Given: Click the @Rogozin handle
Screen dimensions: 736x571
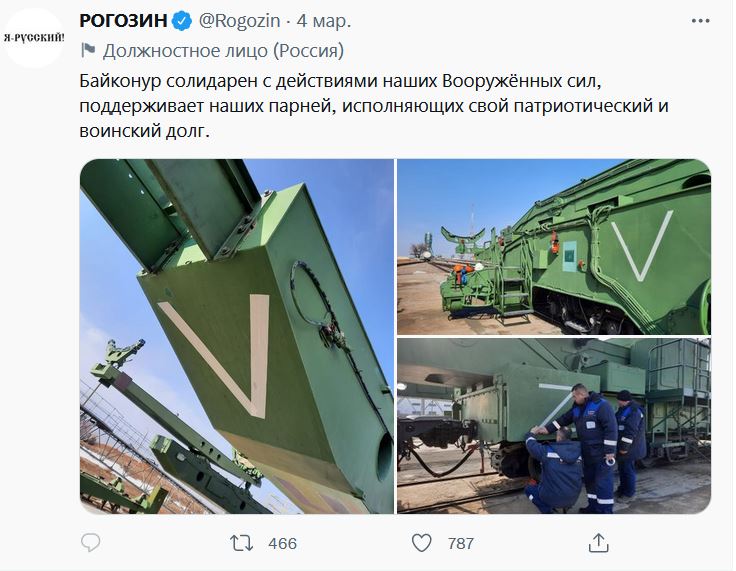Looking at the screenshot, I should click(x=239, y=21).
